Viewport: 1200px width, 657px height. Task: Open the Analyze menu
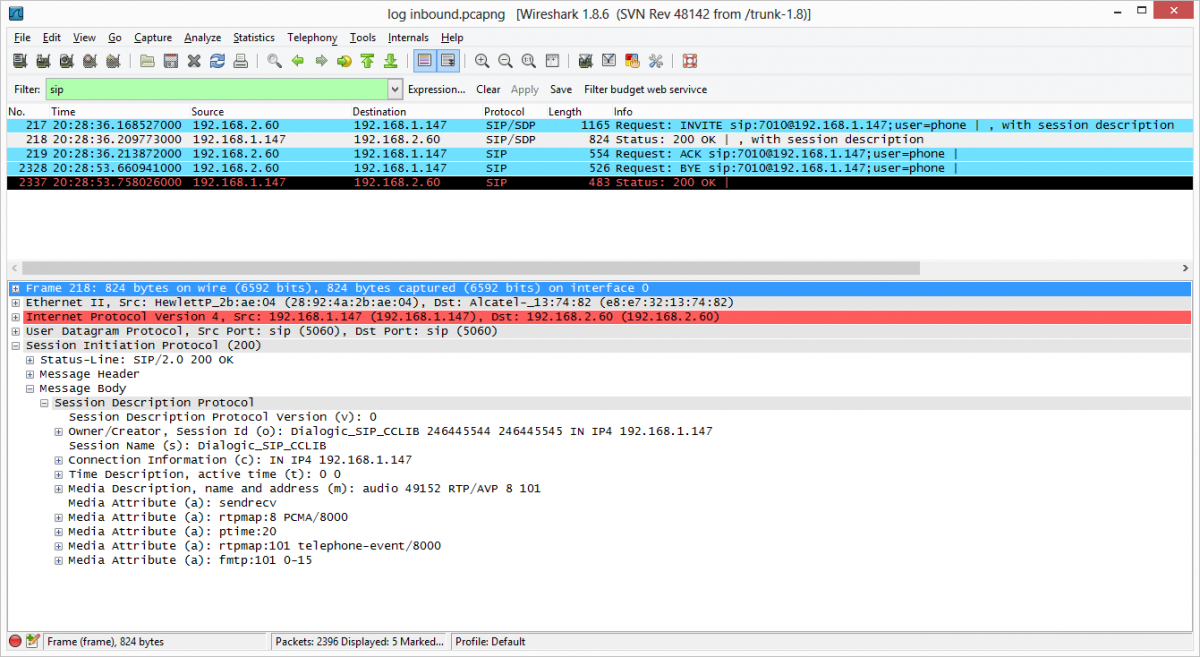202,38
